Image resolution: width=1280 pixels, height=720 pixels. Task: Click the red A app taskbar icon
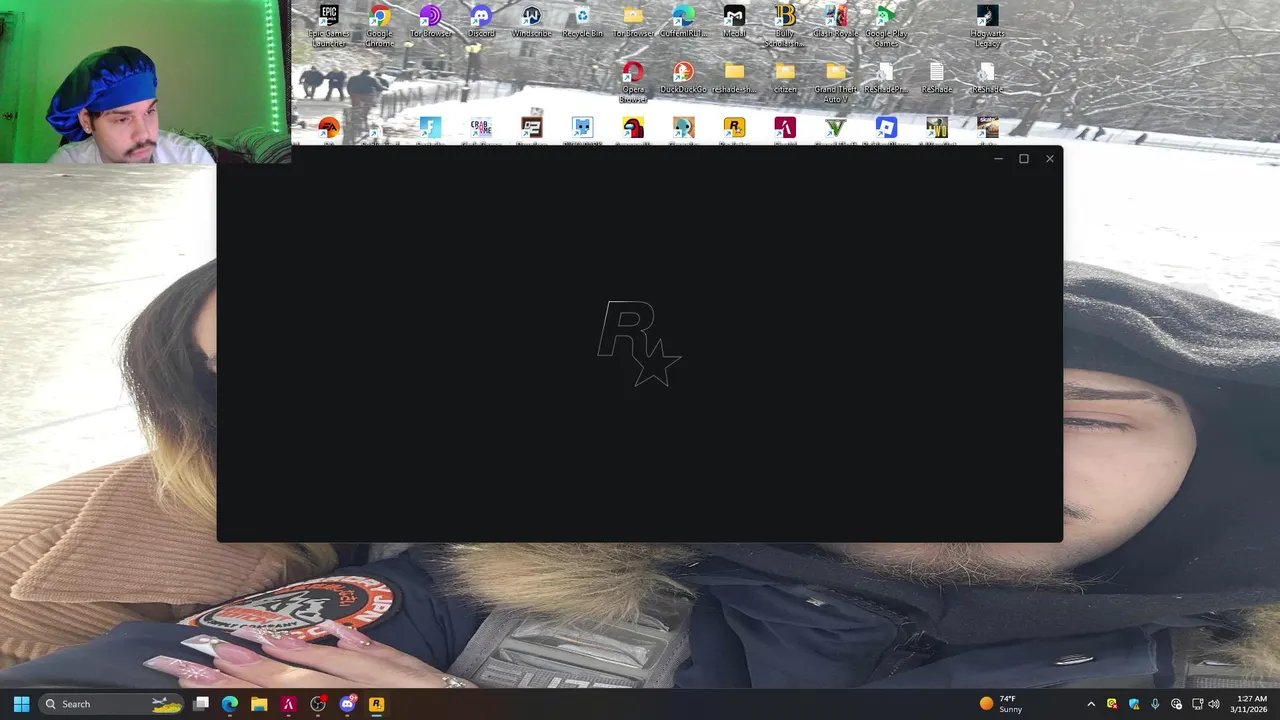point(288,704)
